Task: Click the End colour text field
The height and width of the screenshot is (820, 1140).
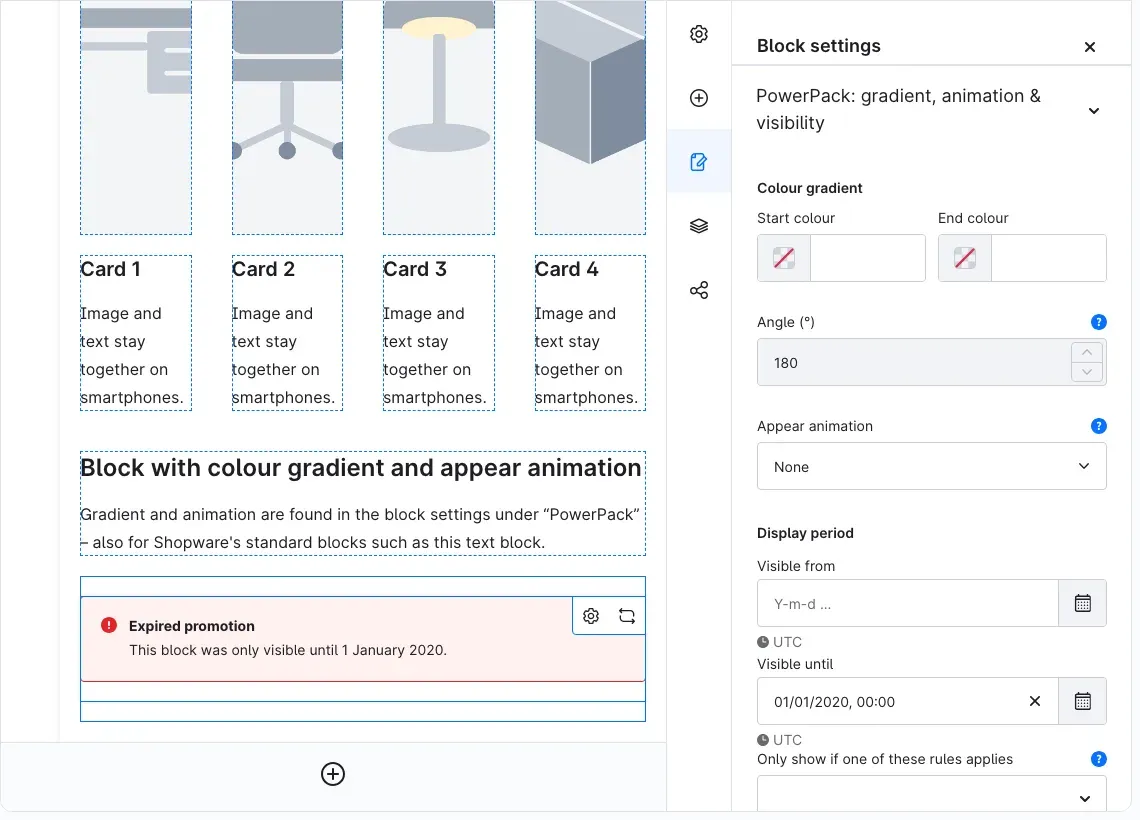Action: (x=1048, y=258)
